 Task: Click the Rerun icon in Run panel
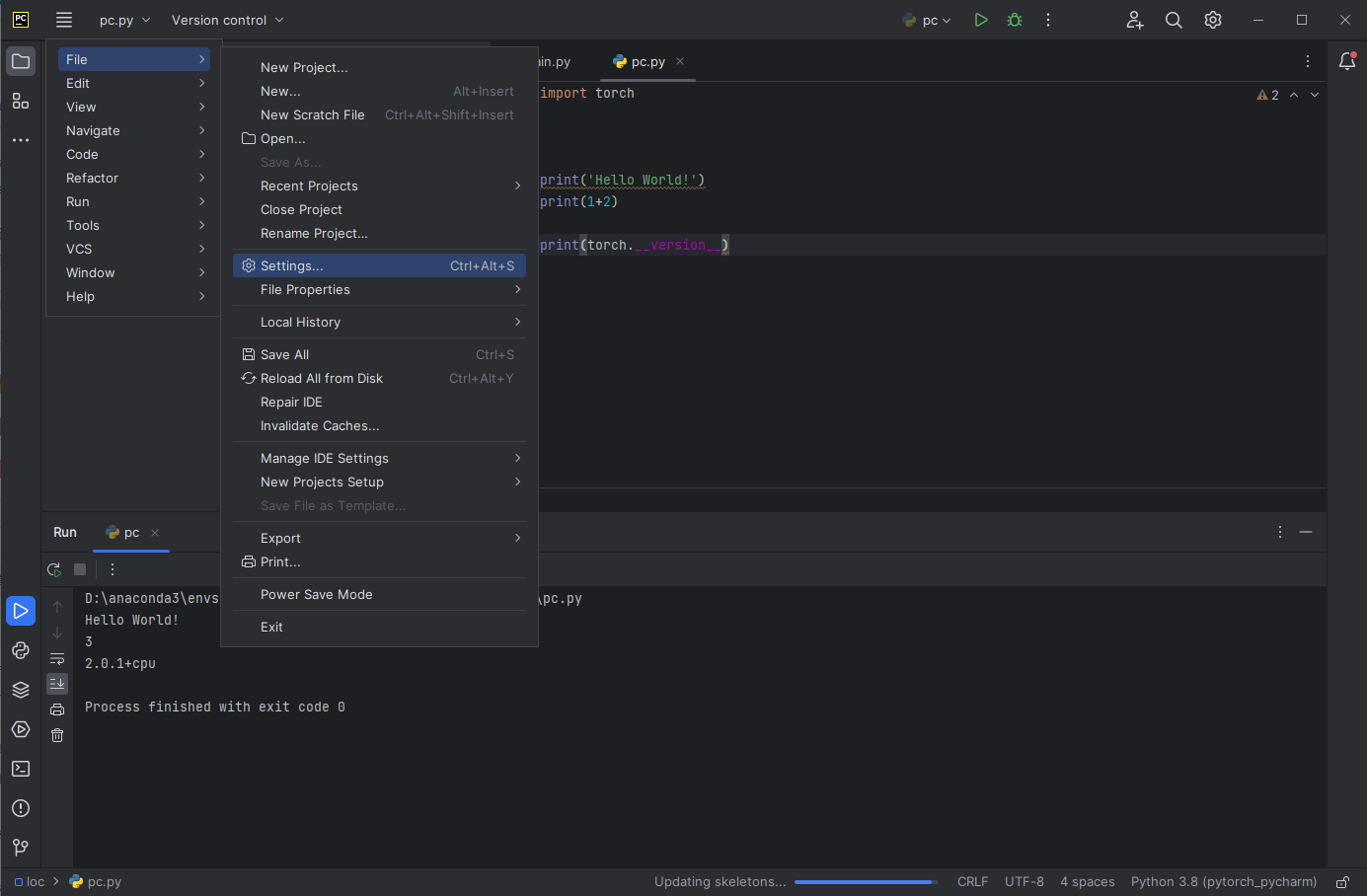tap(54, 569)
